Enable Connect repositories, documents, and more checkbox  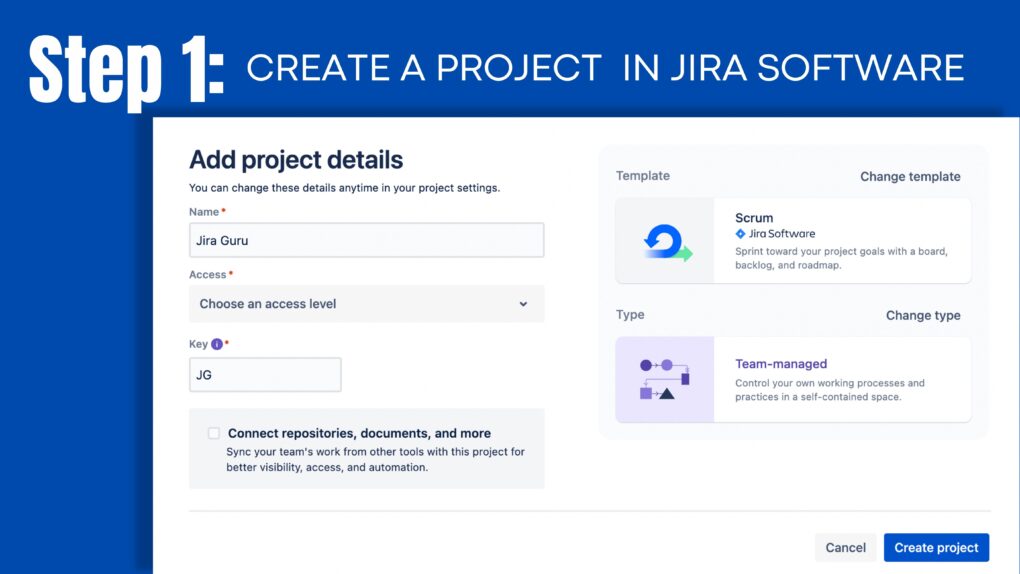click(213, 433)
